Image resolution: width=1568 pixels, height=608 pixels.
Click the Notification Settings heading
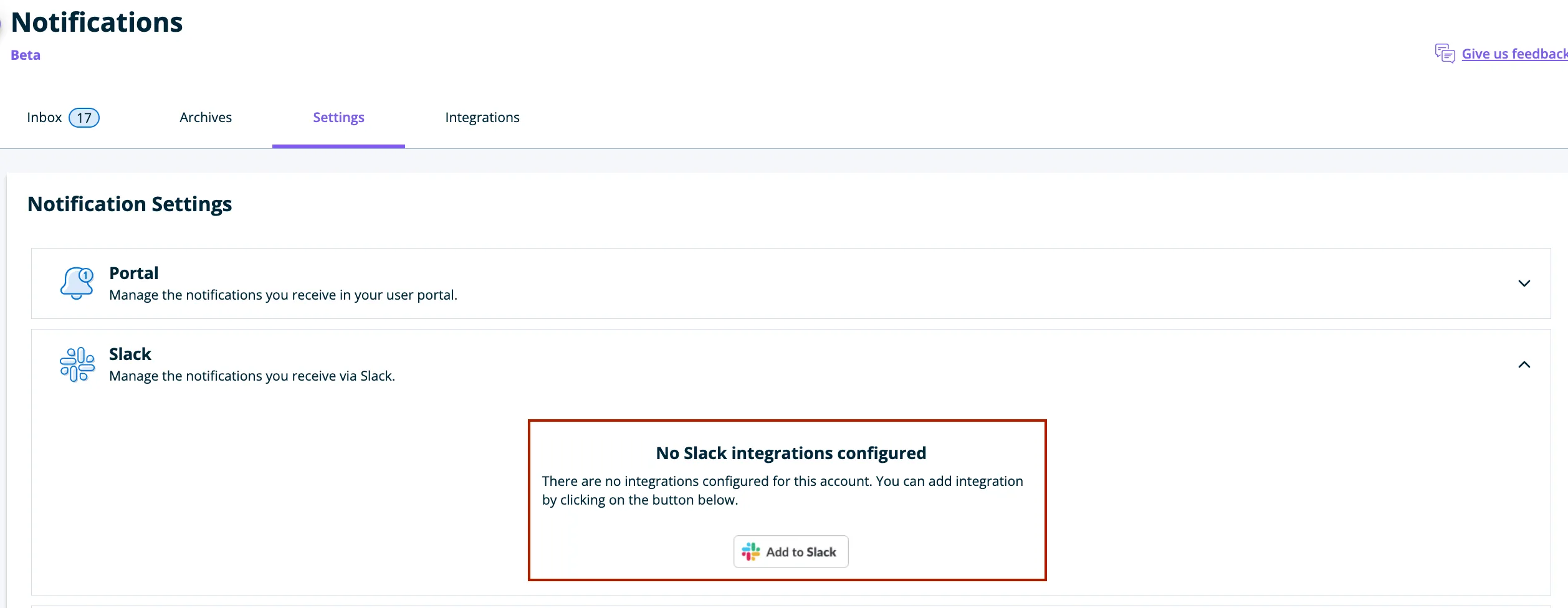tap(129, 204)
